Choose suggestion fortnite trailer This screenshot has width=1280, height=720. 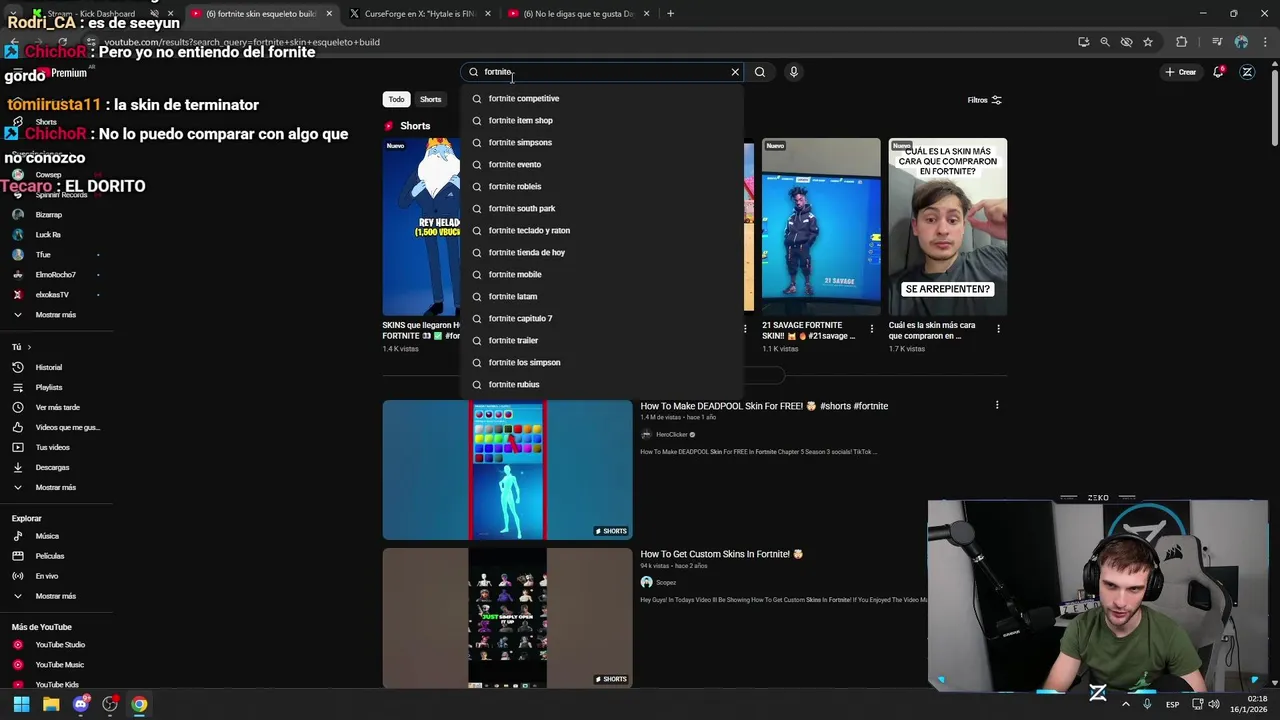[x=602, y=340]
